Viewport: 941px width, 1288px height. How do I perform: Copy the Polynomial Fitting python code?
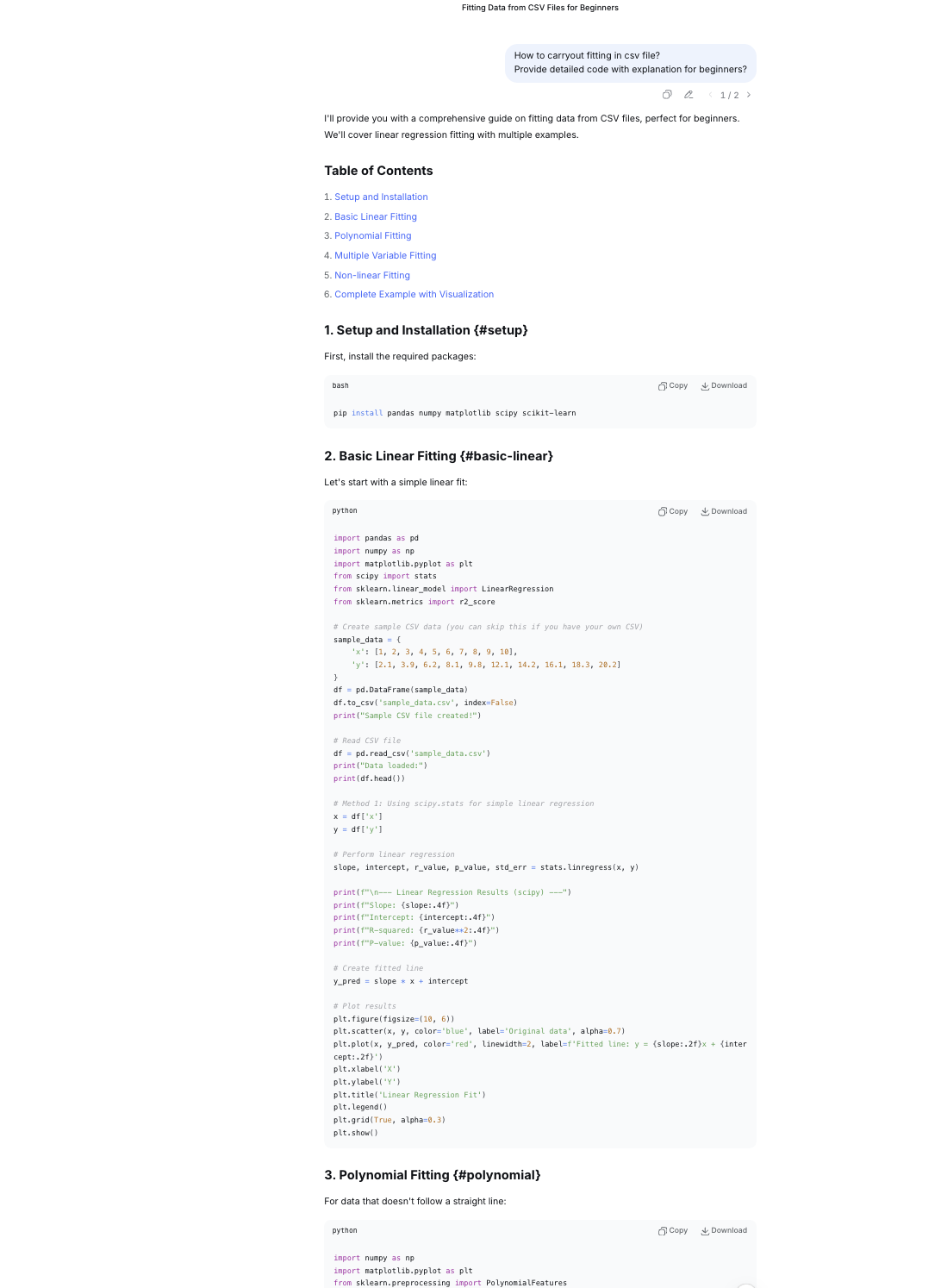point(673,1231)
